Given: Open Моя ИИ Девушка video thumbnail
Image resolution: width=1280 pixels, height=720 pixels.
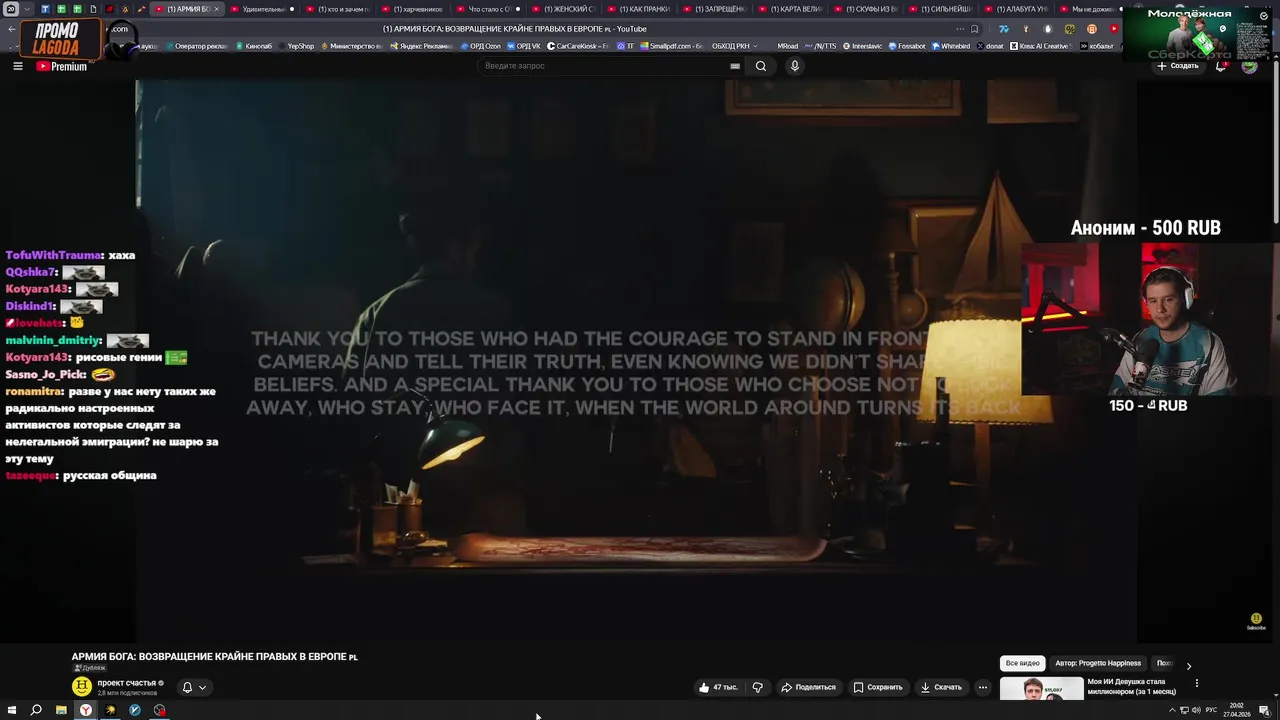Looking at the screenshot, I should (x=1041, y=689).
